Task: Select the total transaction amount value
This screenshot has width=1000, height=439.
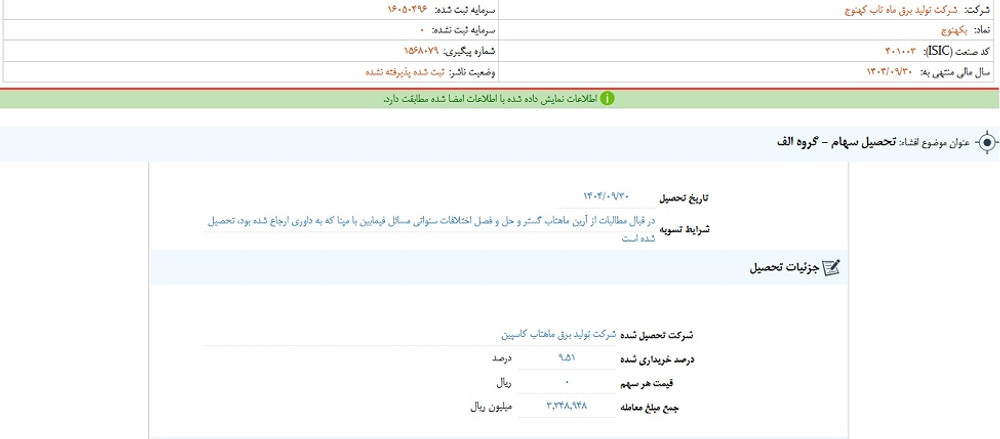Action: [x=566, y=405]
